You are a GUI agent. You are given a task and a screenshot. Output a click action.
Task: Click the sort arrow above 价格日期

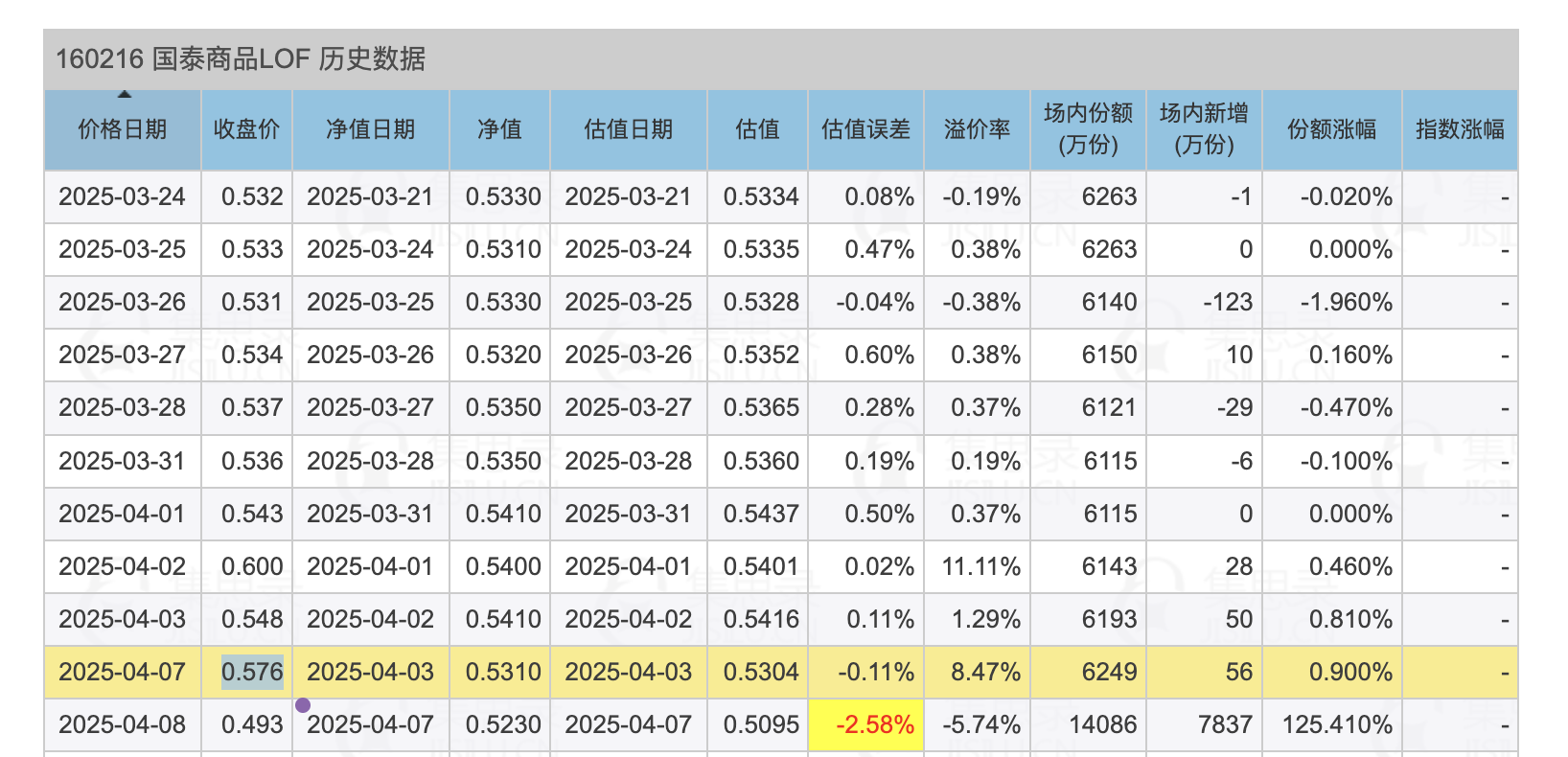124,95
